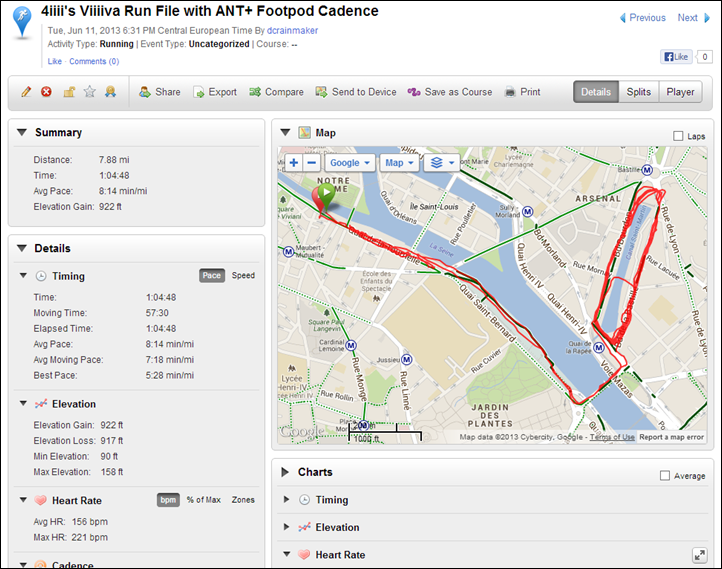This screenshot has width=722, height=569.
Task: Open the map layers icon dropdown
Action: click(442, 163)
